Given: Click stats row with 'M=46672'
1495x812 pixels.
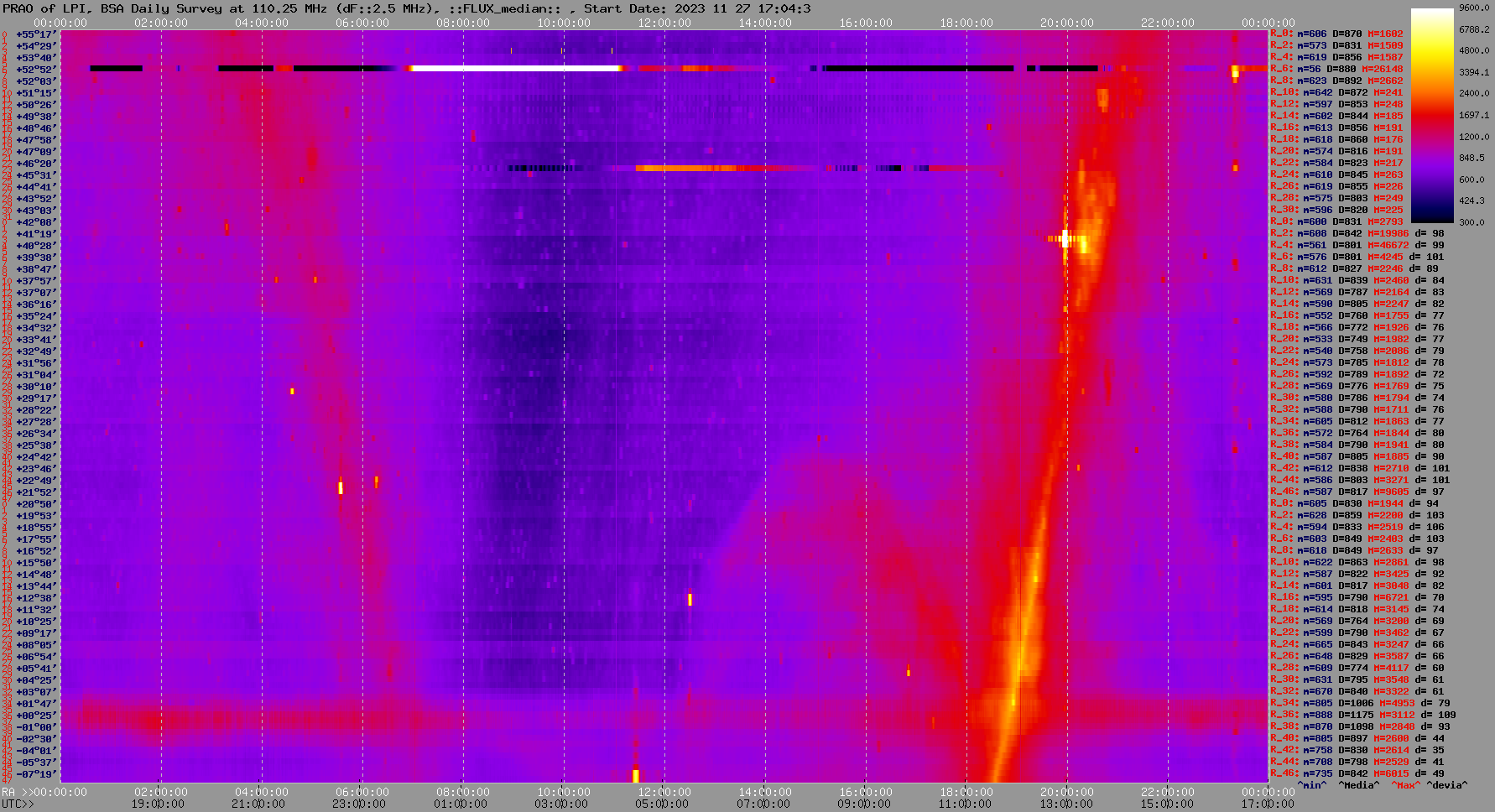Looking at the screenshot, I should [1357, 245].
